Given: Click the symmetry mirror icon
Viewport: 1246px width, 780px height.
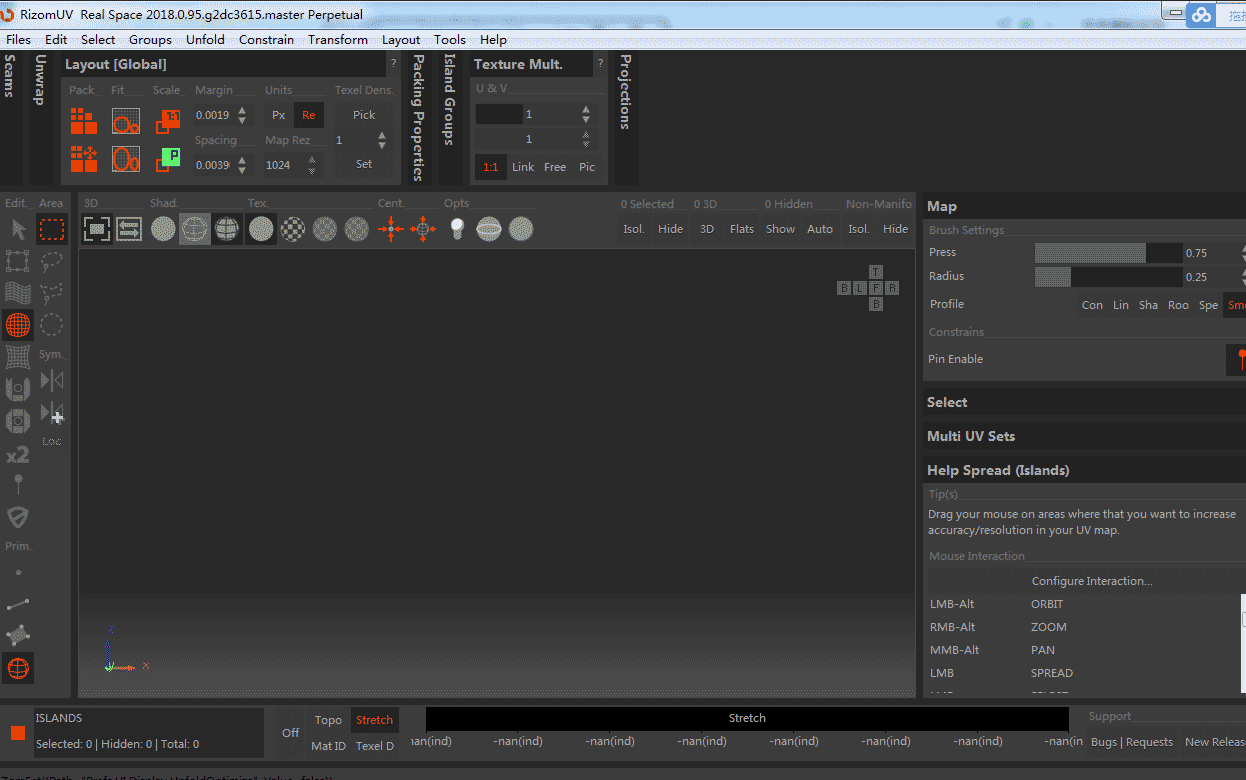Looking at the screenshot, I should pyautogui.click(x=52, y=380).
